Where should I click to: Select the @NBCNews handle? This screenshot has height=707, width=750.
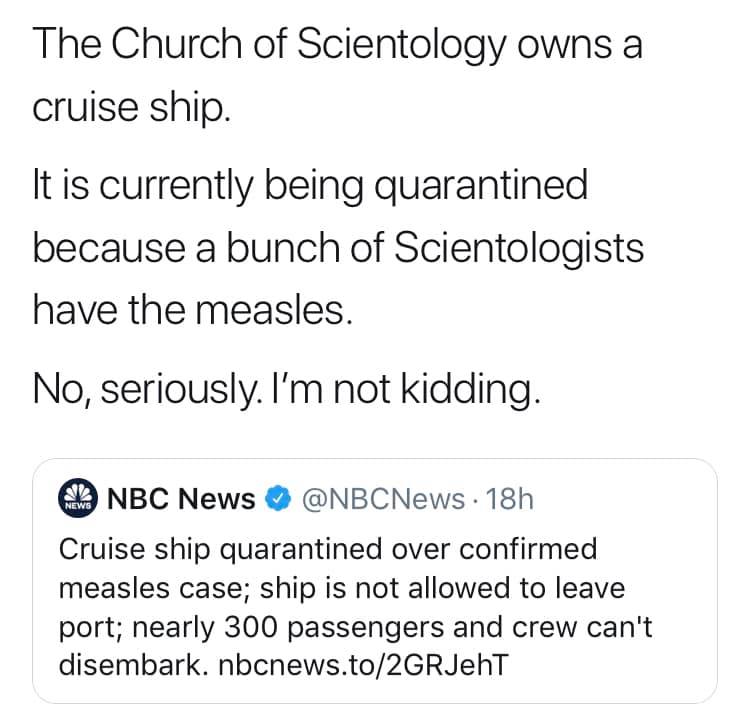pos(377,499)
